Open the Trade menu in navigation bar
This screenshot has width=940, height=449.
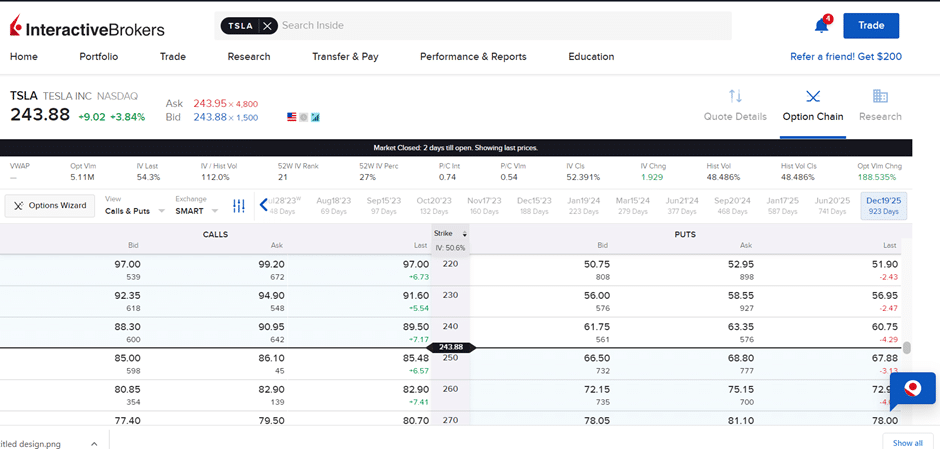[173, 57]
